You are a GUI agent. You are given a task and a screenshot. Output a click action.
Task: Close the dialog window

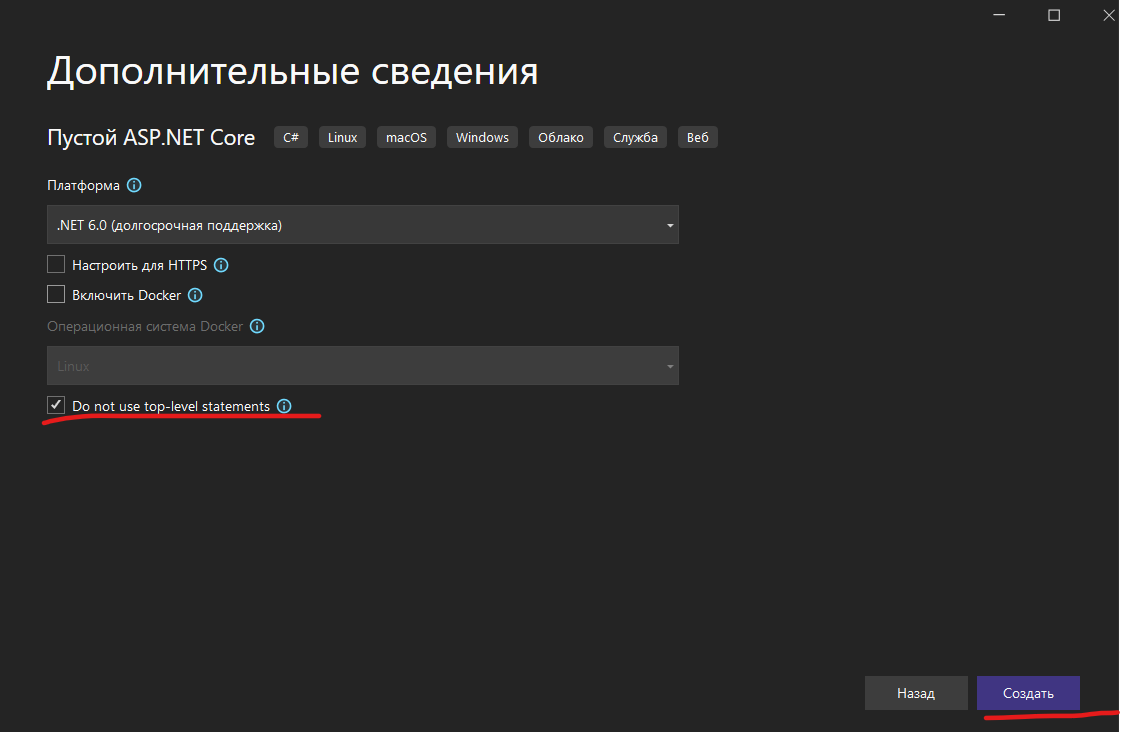point(1109,15)
